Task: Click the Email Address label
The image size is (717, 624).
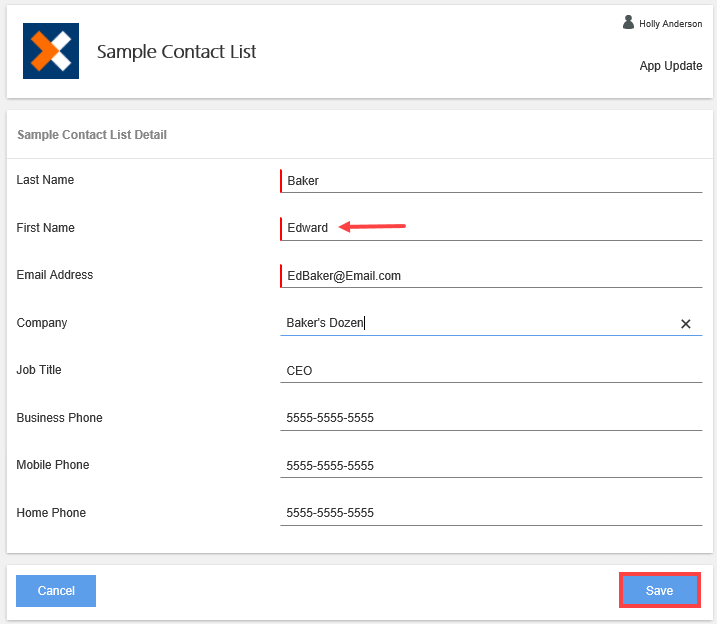Action: coord(55,275)
